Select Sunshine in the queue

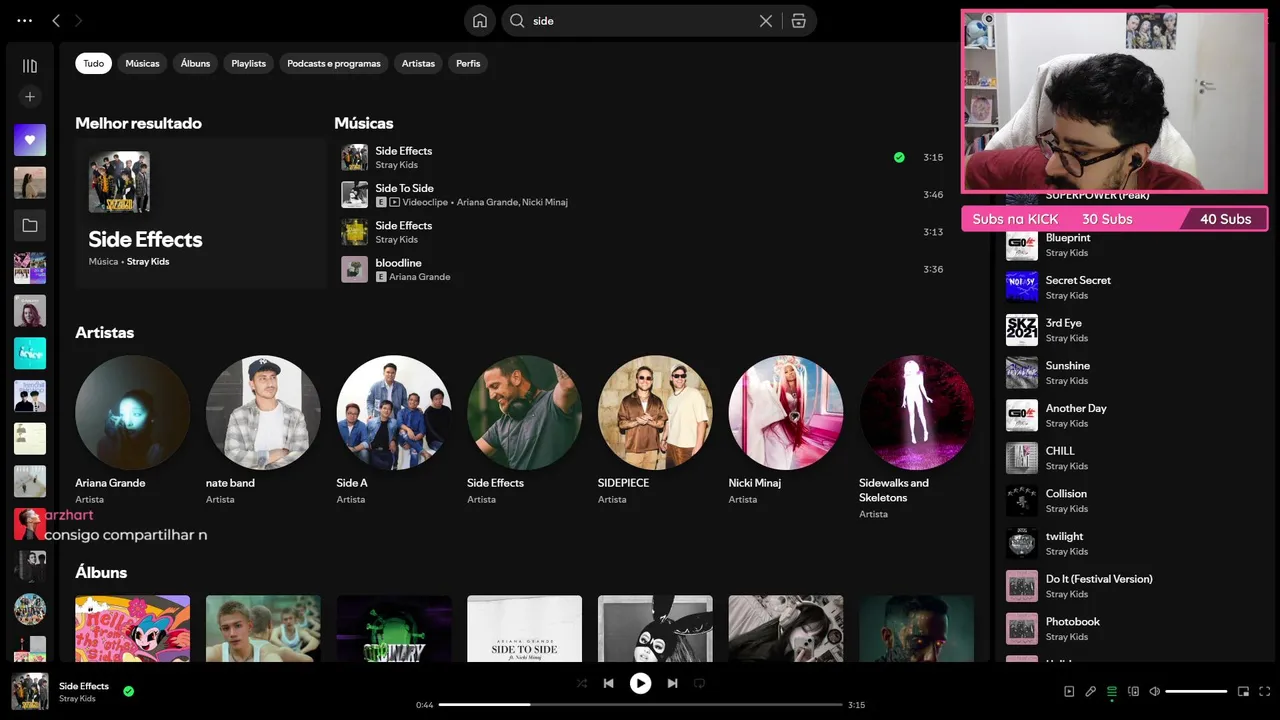click(1134, 373)
